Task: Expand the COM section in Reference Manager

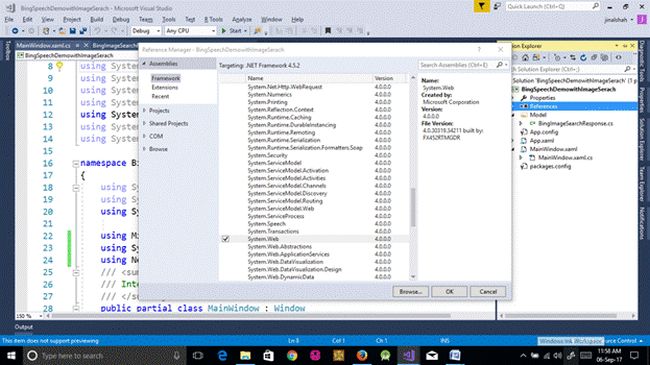Action: click(144, 136)
